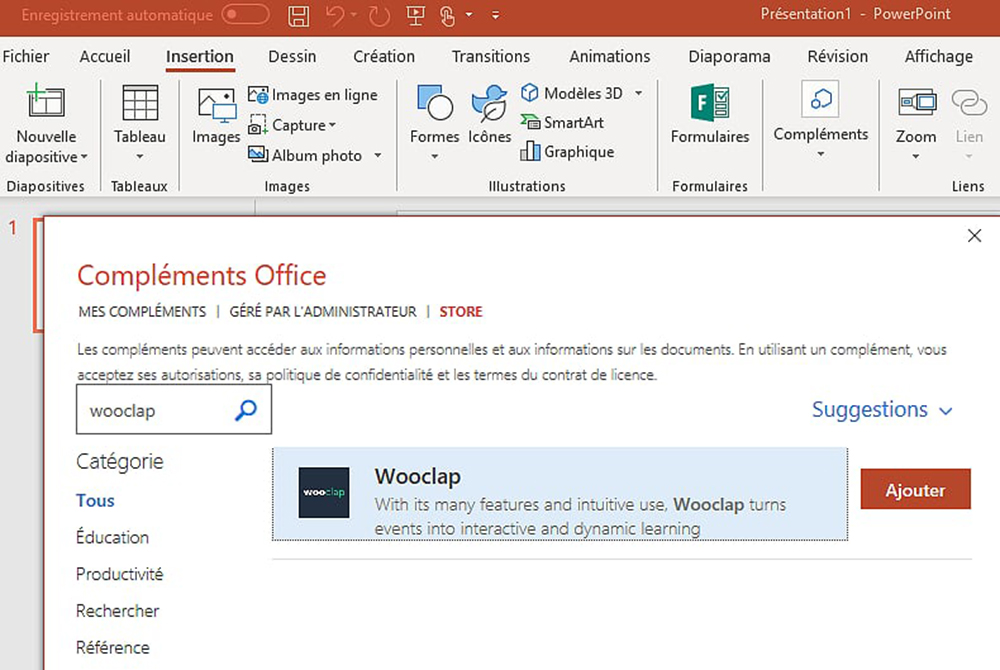Click the Compléments add-ins icon
Screen dimensions: 1000x670
tap(820, 99)
